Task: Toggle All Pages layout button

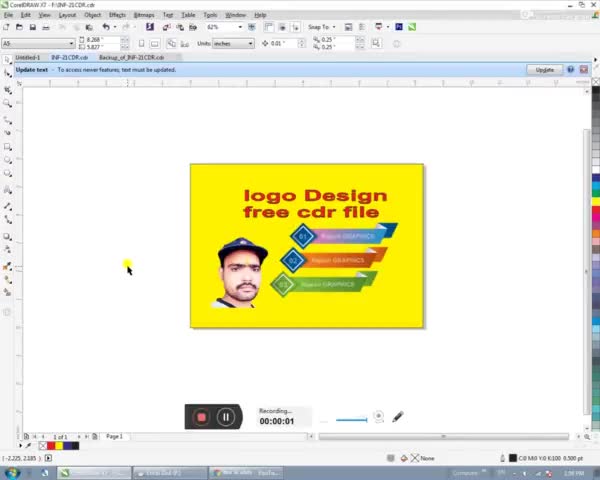Action: coord(171,44)
